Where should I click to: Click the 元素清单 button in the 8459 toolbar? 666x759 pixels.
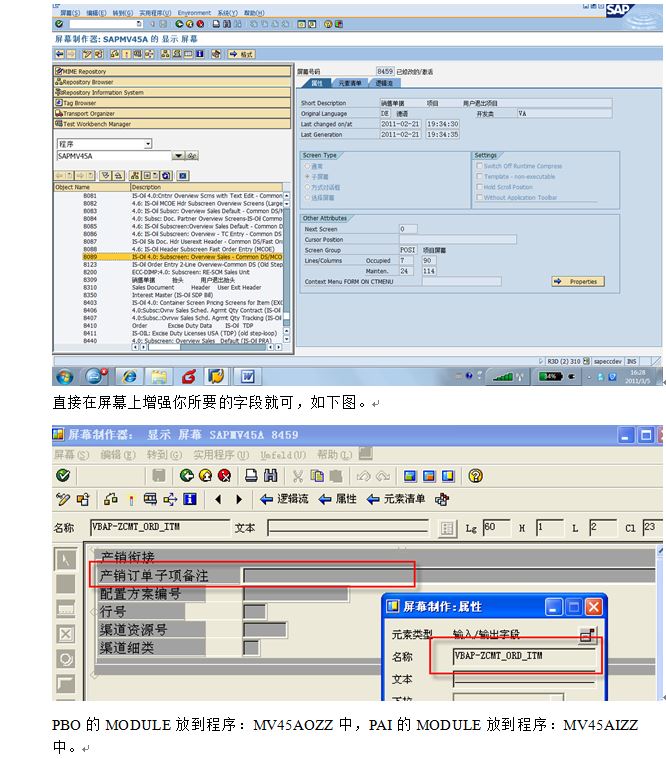396,499
